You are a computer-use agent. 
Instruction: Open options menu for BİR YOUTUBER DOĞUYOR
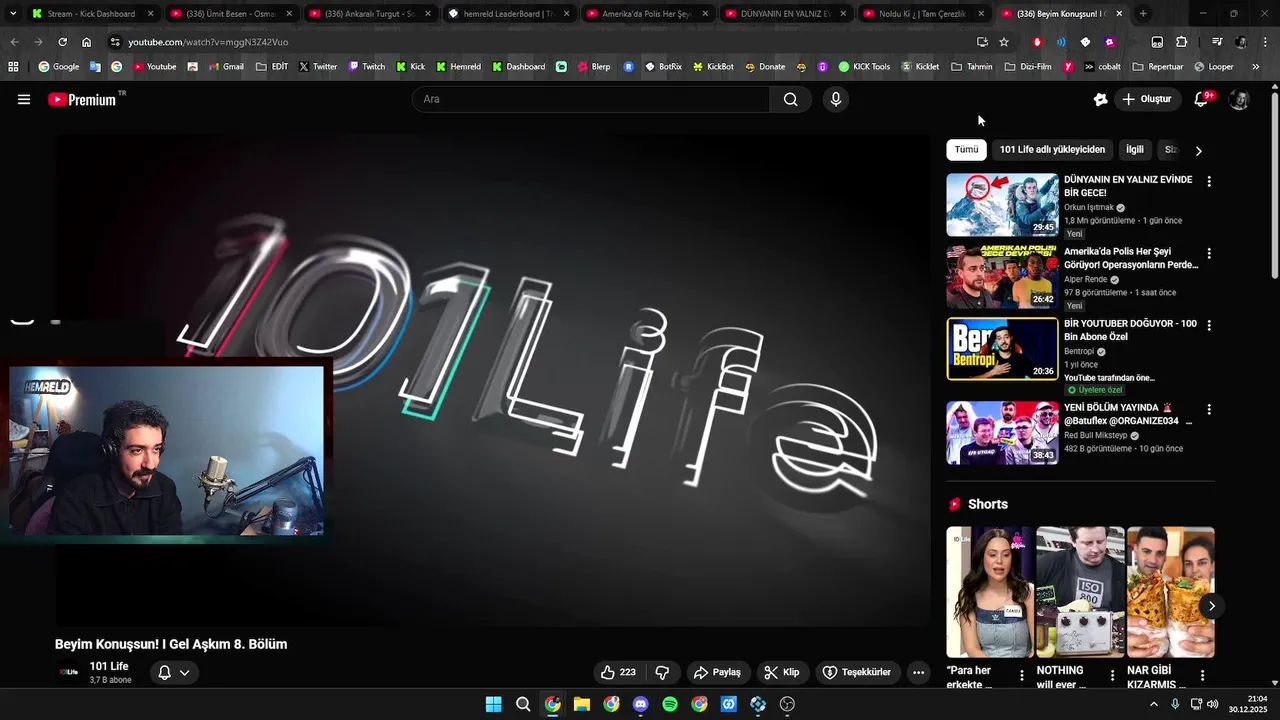[1209, 325]
